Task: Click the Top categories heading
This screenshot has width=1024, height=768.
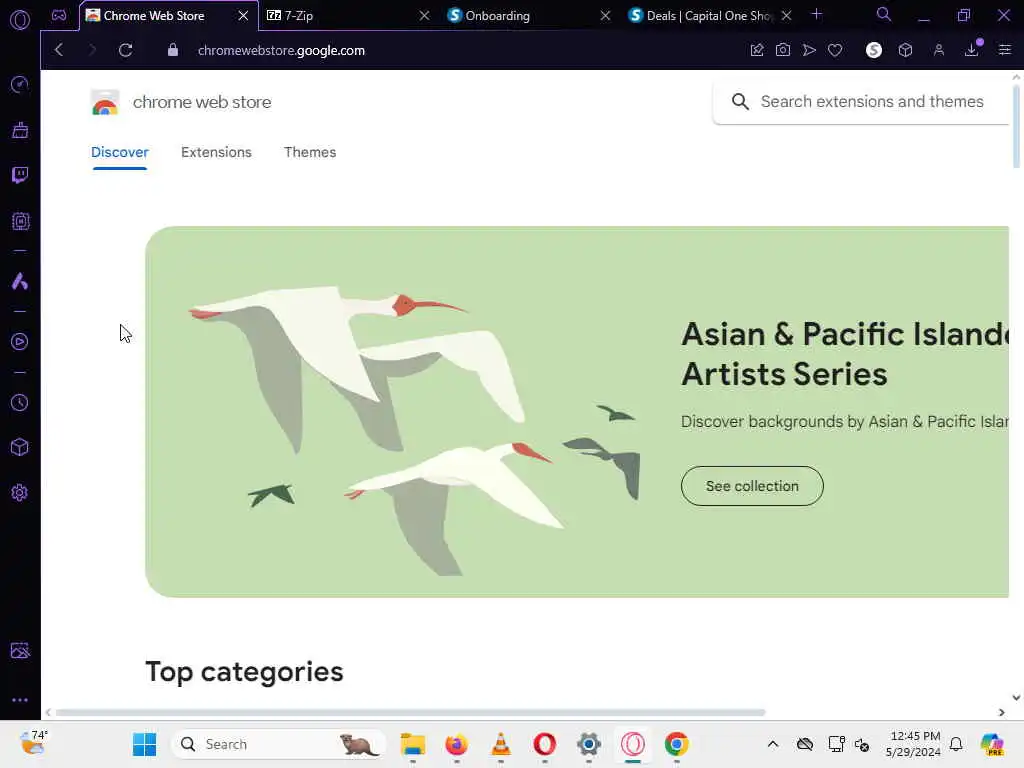Action: point(244,672)
